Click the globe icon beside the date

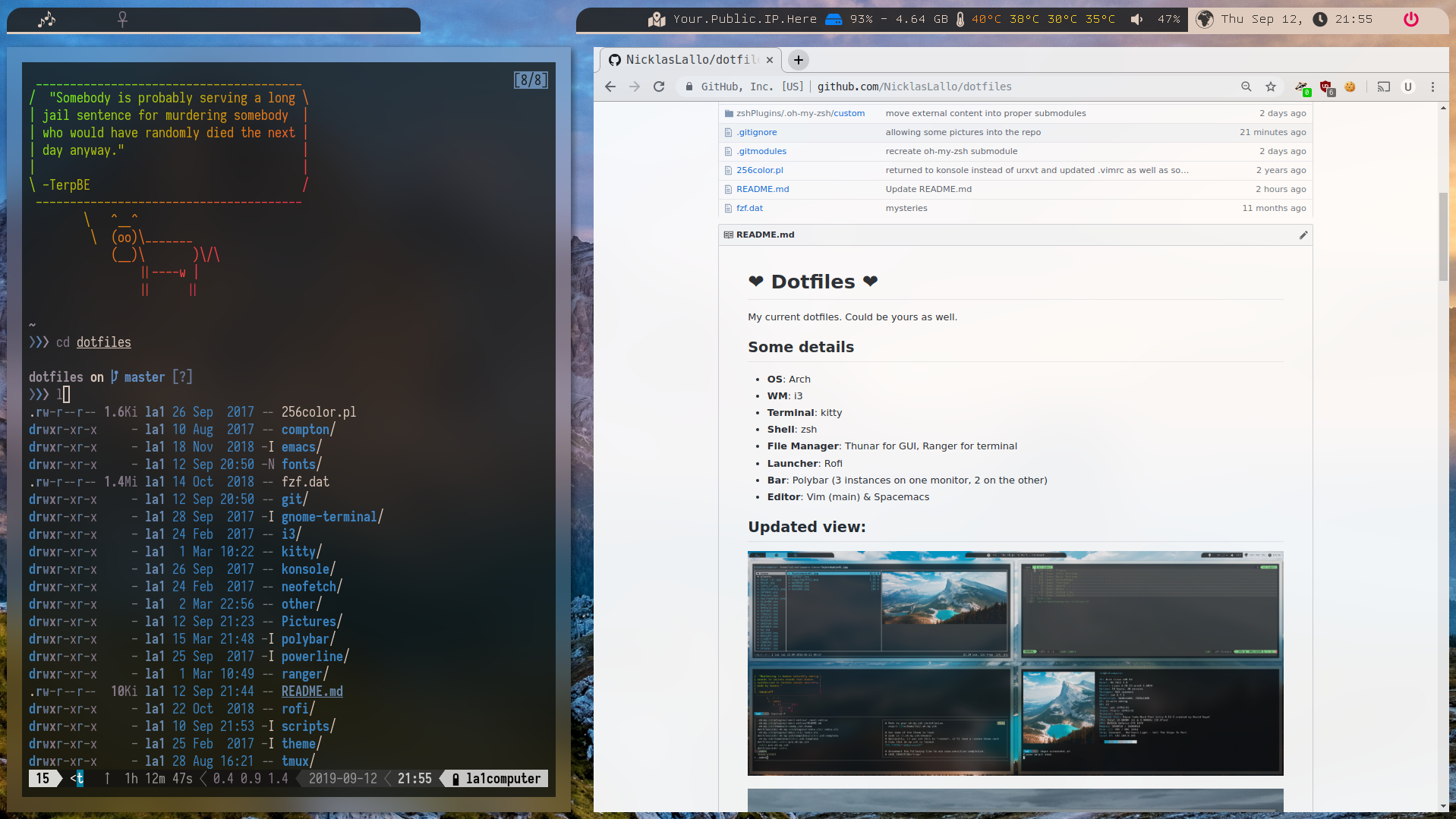[1205, 20]
